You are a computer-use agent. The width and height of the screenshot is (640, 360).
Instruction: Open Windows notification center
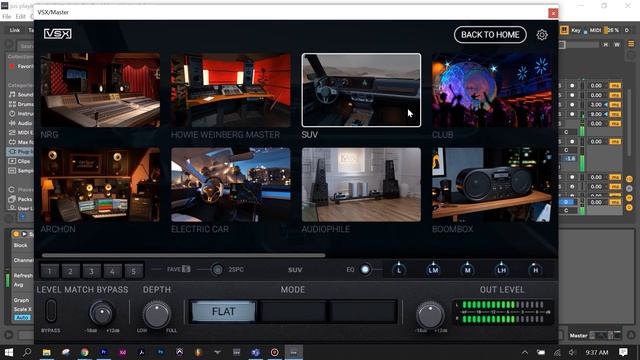click(x=623, y=352)
